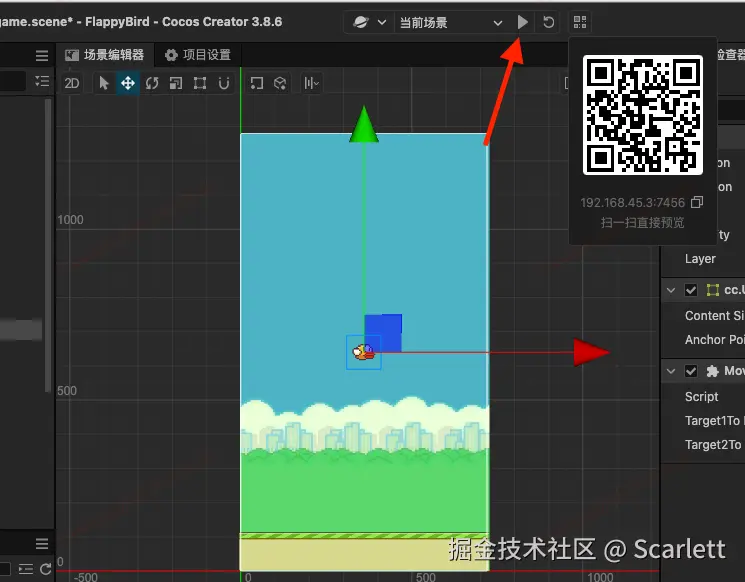
Task: Click the Anchor Point property label
Action: (715, 340)
